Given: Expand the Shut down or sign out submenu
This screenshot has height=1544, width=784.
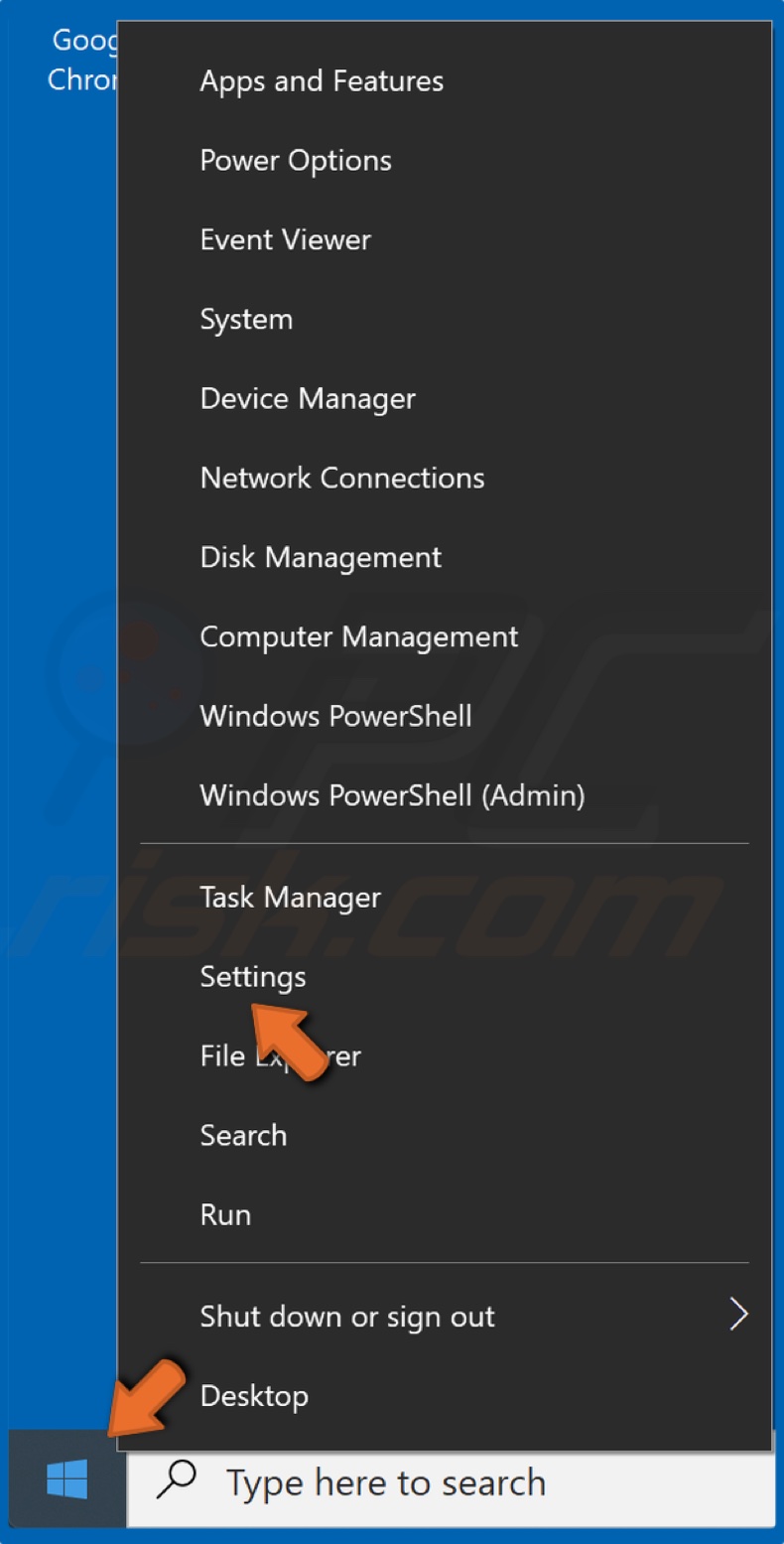Looking at the screenshot, I should coord(347,1316).
